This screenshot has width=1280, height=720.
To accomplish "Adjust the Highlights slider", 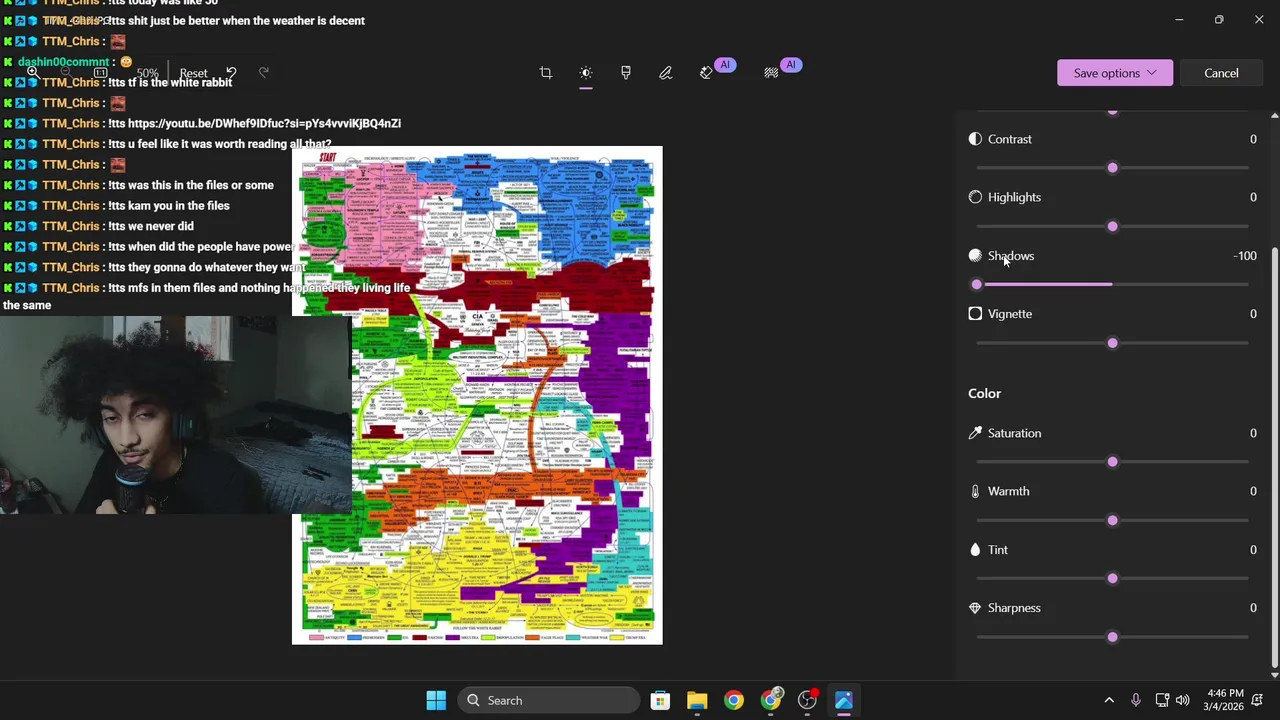I will click(1112, 226).
